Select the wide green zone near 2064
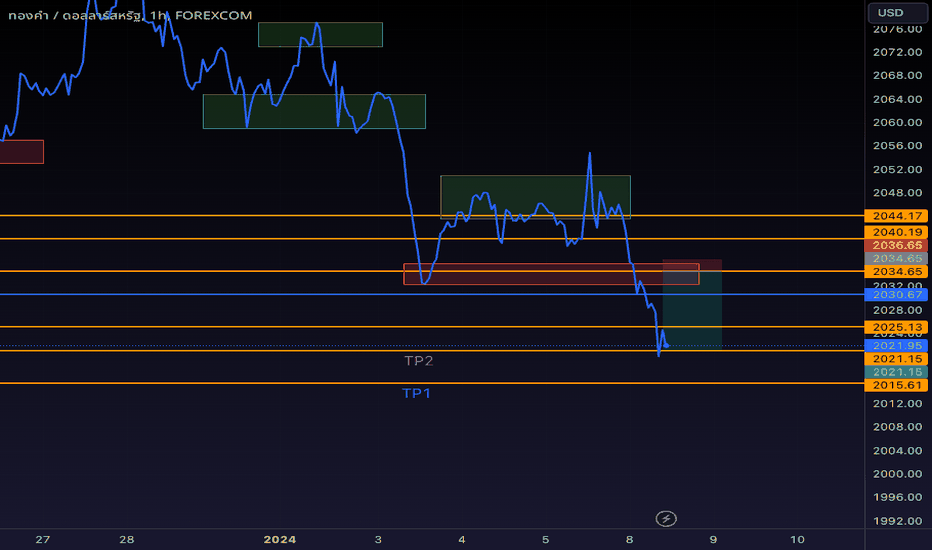Viewport: 932px width, 550px height. tap(314, 111)
